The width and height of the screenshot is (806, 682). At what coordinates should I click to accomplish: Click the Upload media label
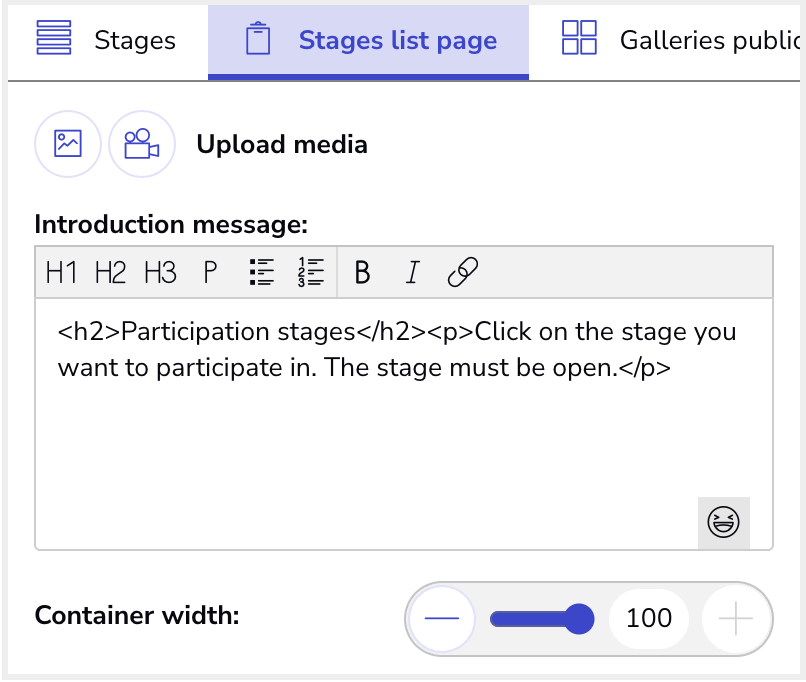point(282,144)
